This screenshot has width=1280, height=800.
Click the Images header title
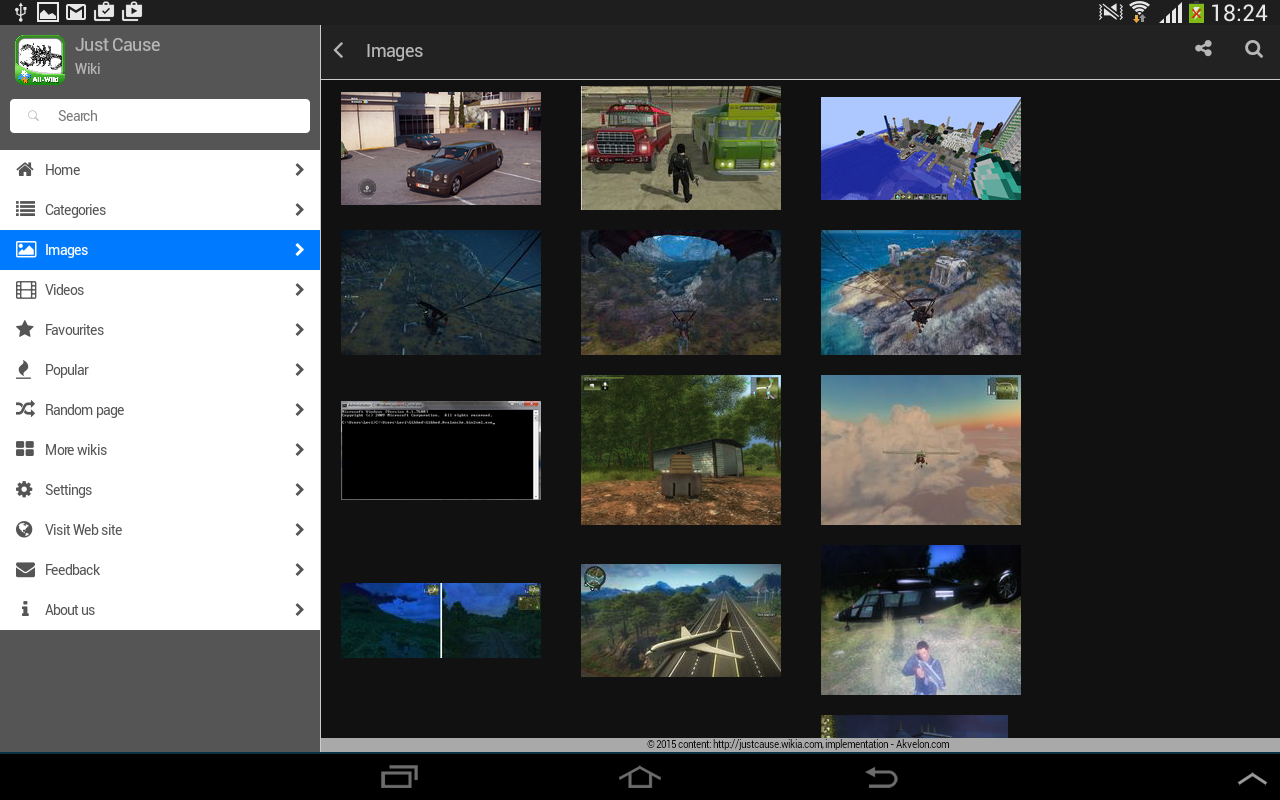click(394, 51)
